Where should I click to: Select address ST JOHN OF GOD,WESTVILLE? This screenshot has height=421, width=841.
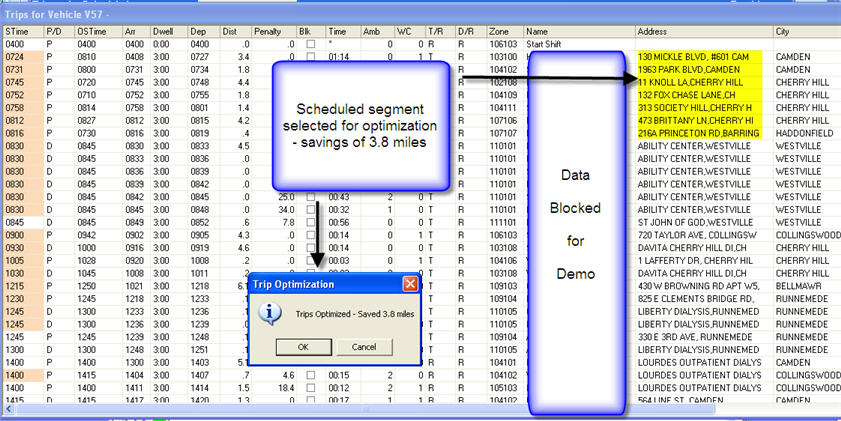[x=704, y=223]
